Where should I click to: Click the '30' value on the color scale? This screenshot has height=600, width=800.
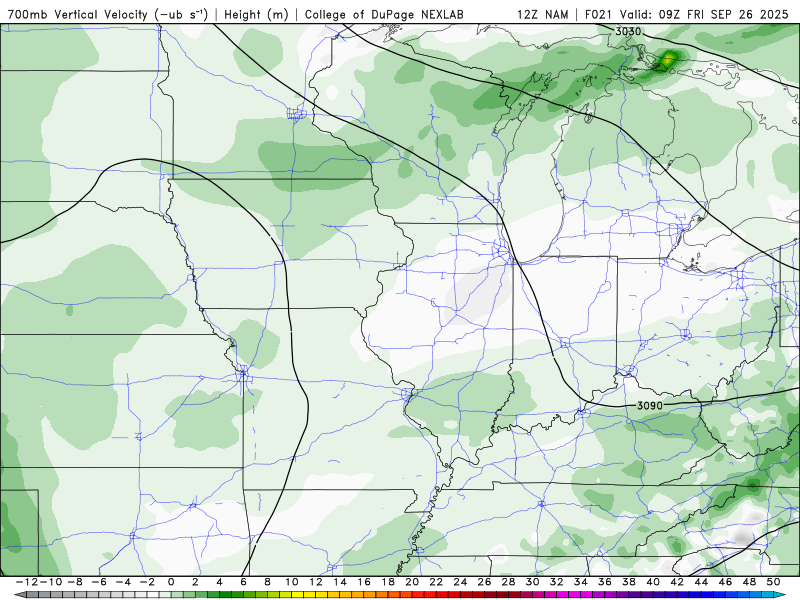point(532,582)
